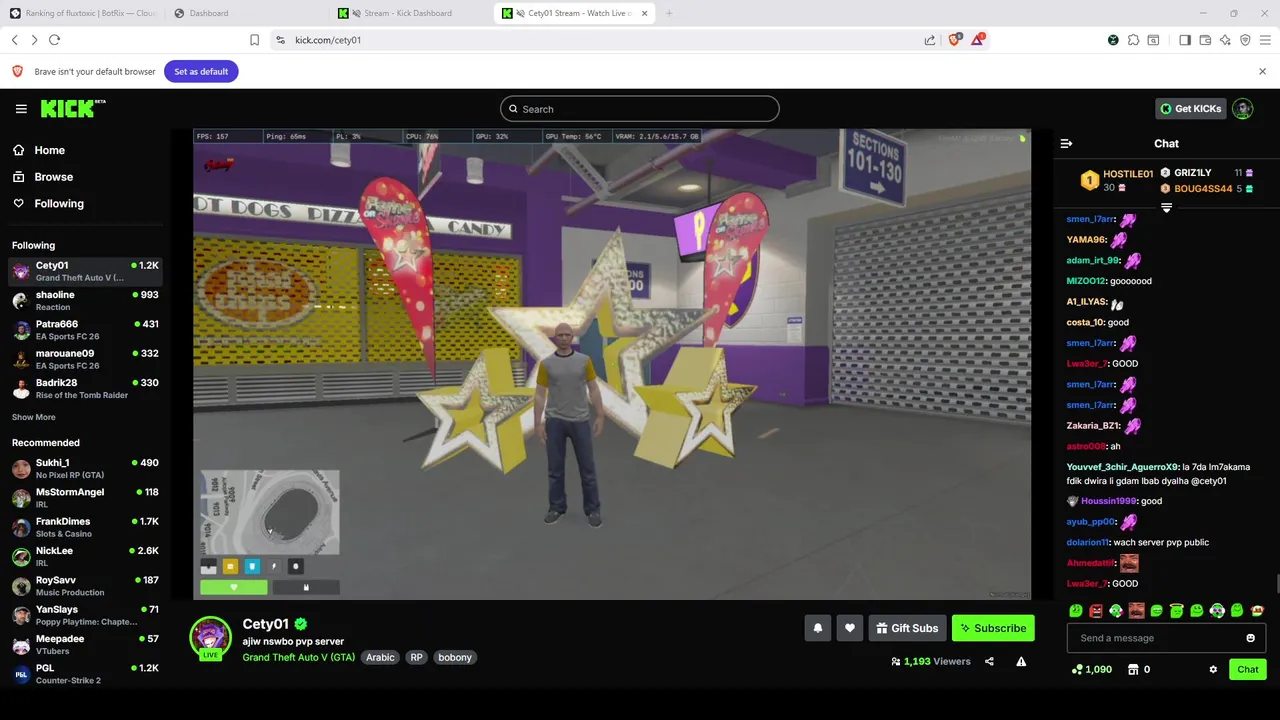1280x720 pixels.
Task: Click username dolarion11 in chat
Action: pyautogui.click(x=1088, y=542)
